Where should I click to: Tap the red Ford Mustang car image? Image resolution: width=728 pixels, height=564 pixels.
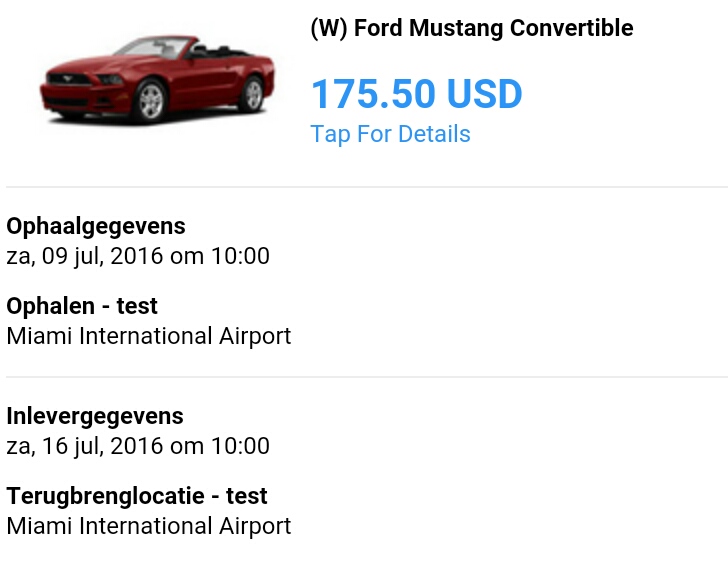pos(157,79)
